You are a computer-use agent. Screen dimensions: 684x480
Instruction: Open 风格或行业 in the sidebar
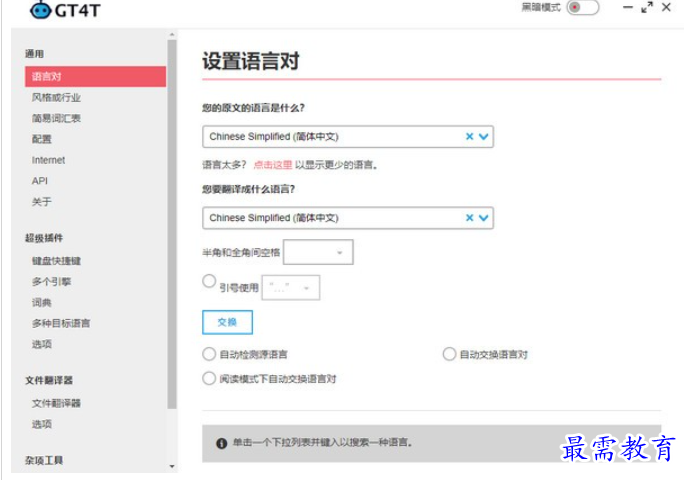pos(56,97)
